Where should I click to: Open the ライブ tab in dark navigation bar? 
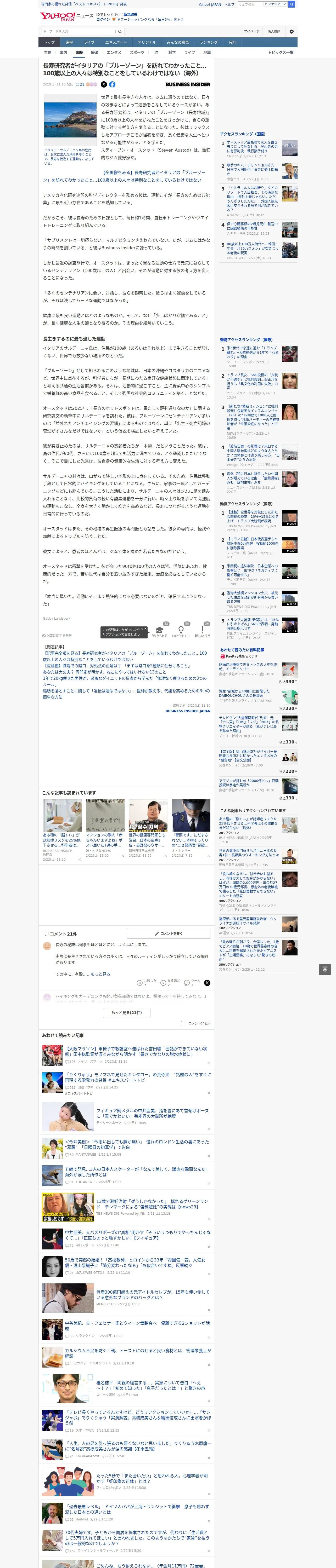tap(89, 43)
